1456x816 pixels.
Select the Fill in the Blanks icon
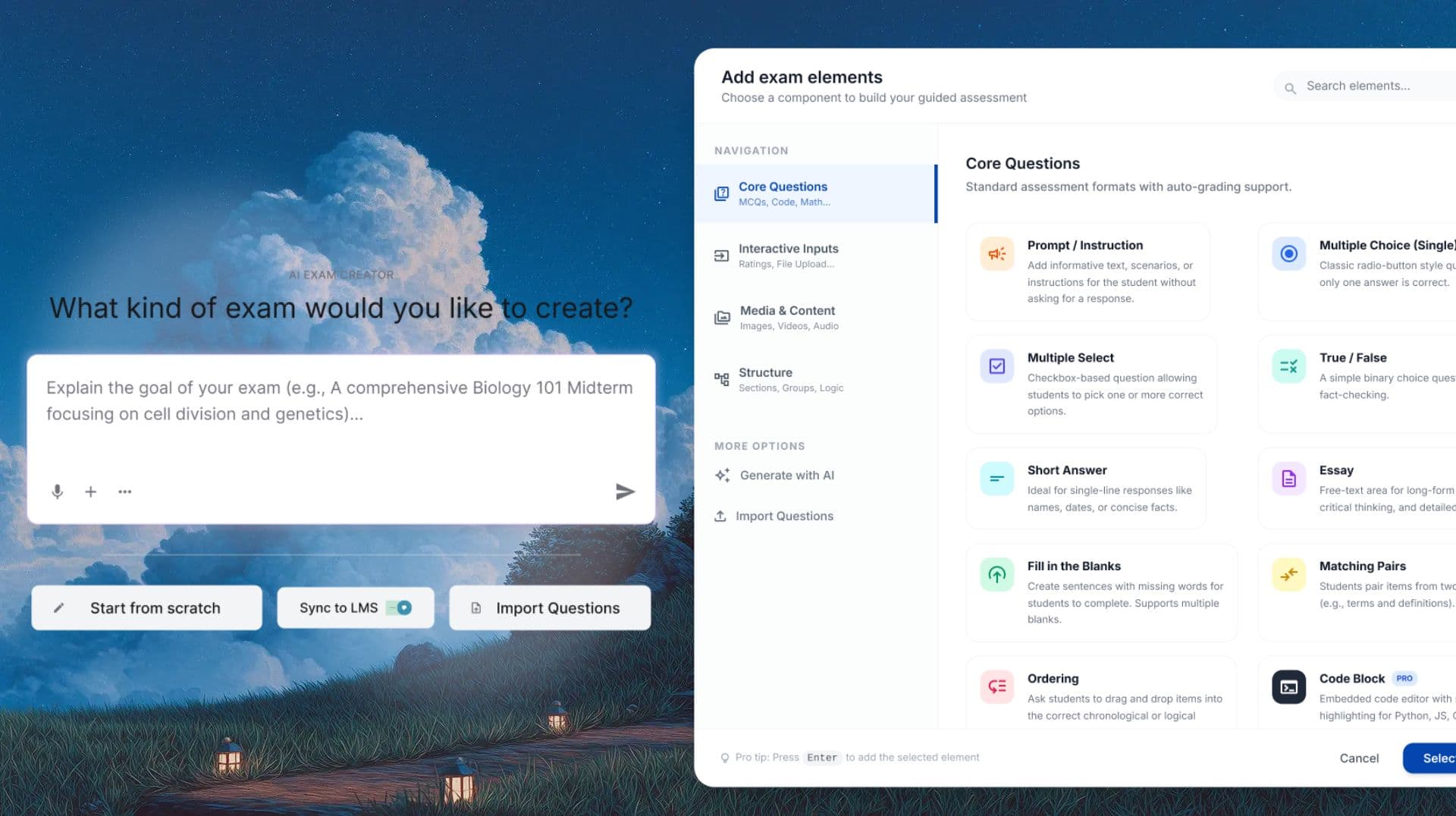(x=996, y=575)
